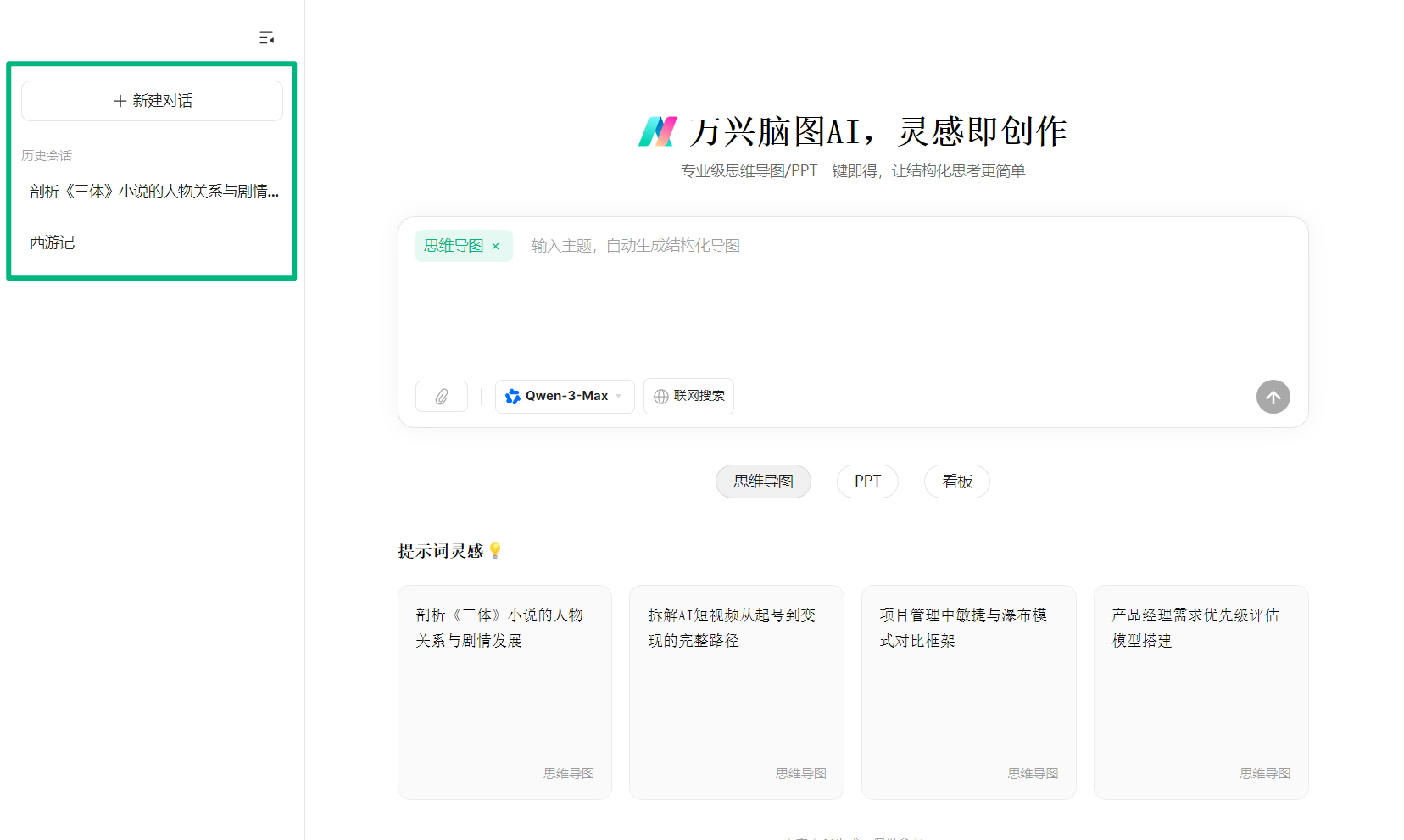Choose the 拆解AI短视频 prompt card

[737, 693]
